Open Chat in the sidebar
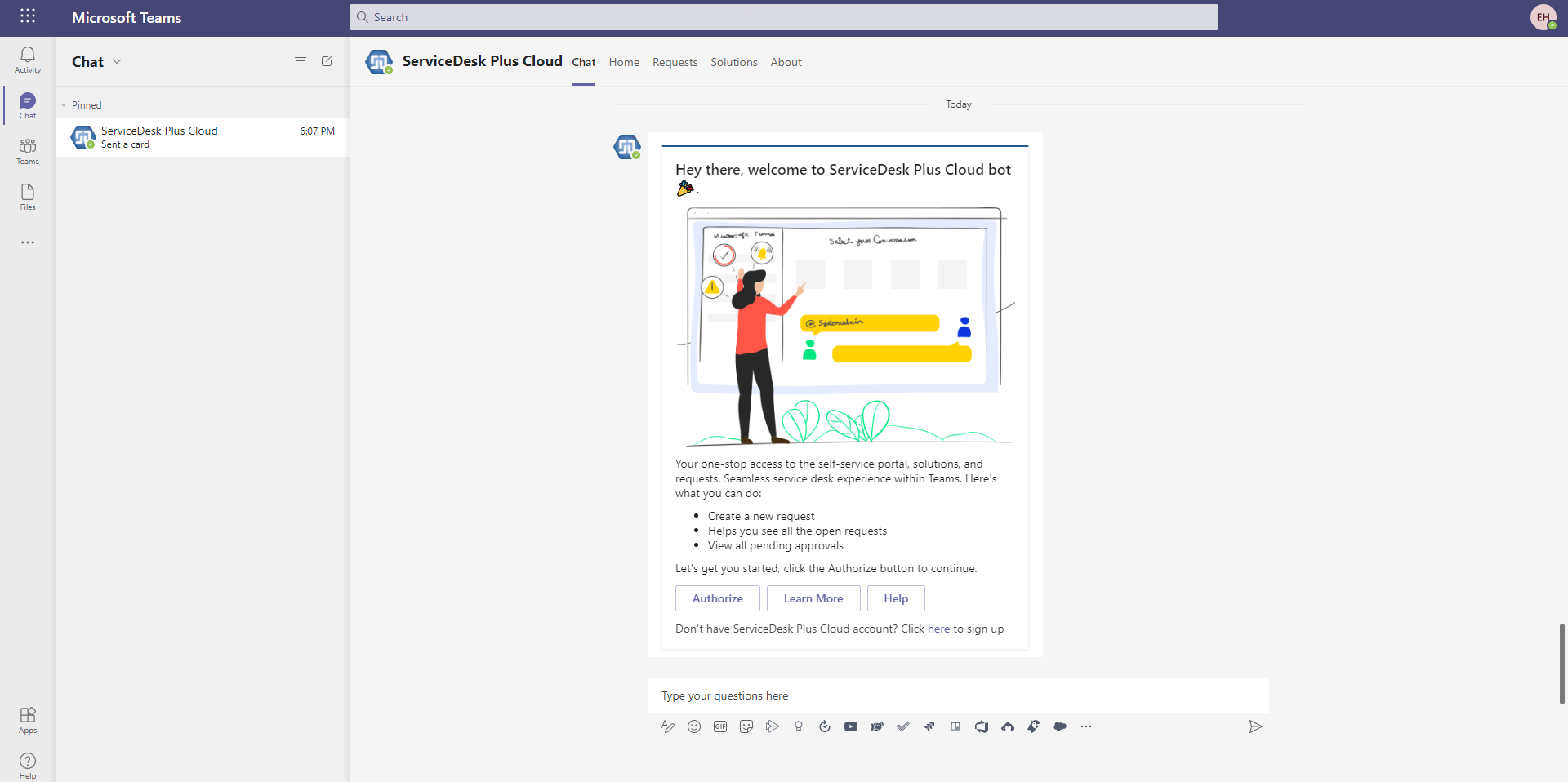Viewport: 1568px width, 782px height. tap(28, 105)
